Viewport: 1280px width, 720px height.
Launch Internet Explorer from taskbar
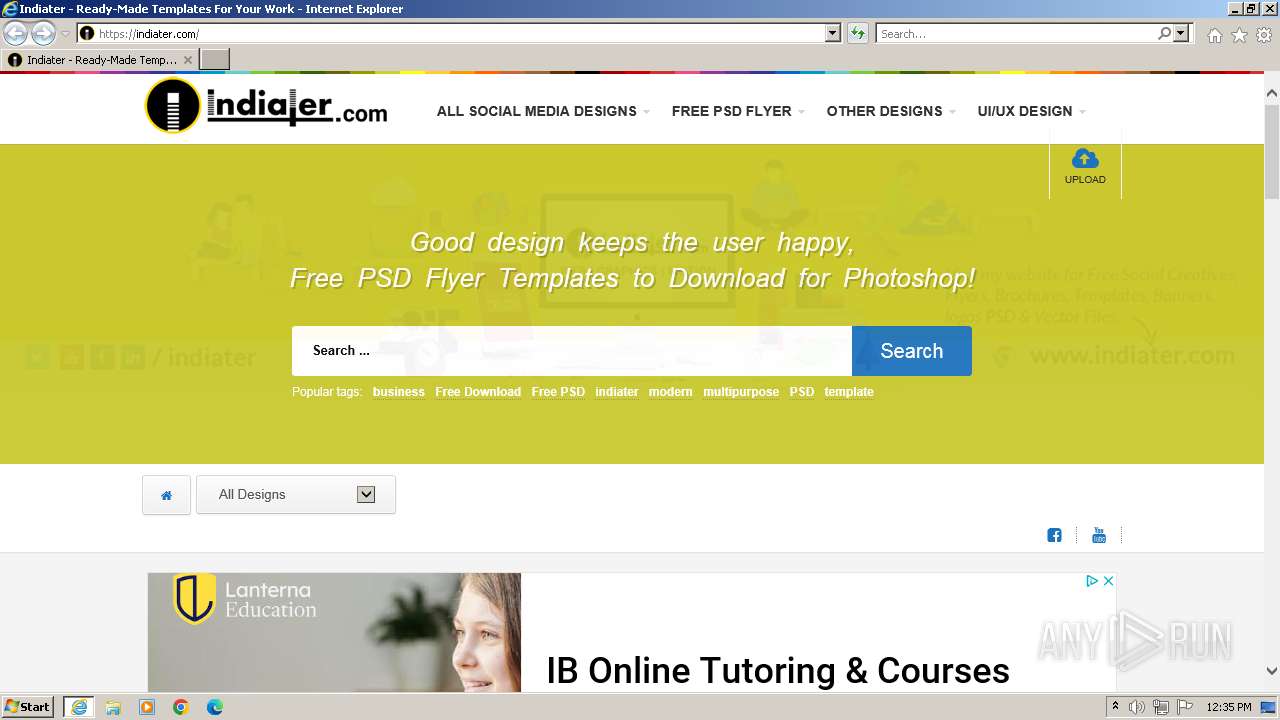pyautogui.click(x=79, y=707)
